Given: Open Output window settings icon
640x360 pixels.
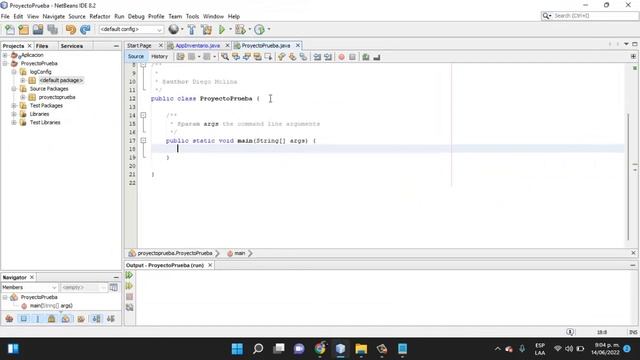Looking at the screenshot, I should 129,307.
